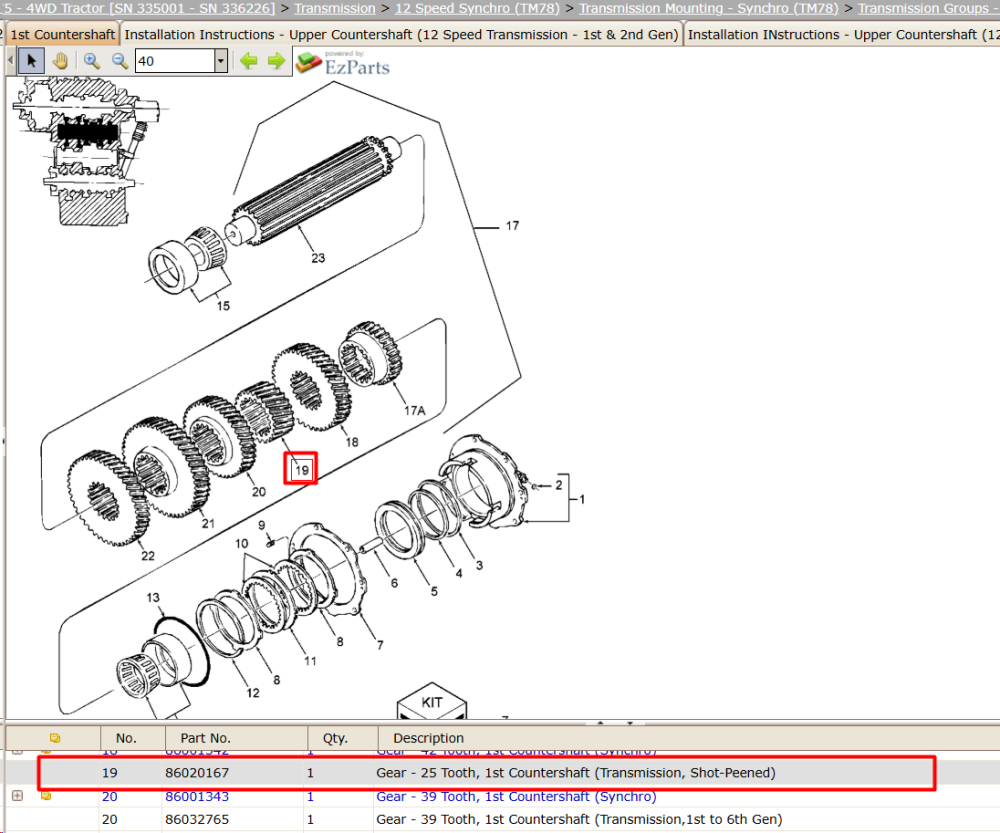1000x833 pixels.
Task: Open the rightmost INstructions Upper Countershaft tab
Action: 842,34
